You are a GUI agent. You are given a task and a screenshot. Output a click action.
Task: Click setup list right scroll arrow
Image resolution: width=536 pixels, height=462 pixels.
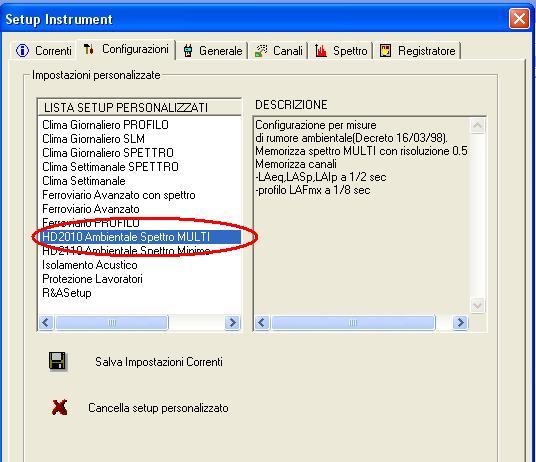[232, 322]
